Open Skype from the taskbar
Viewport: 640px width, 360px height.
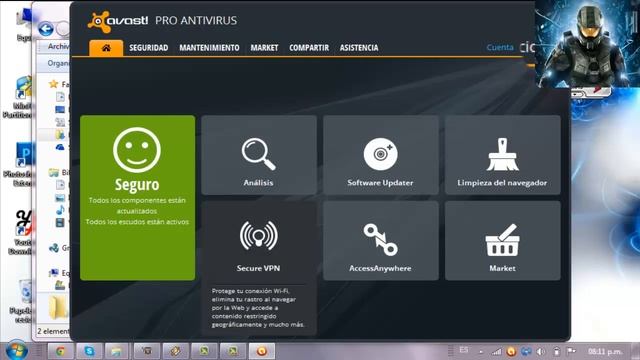click(x=89, y=351)
